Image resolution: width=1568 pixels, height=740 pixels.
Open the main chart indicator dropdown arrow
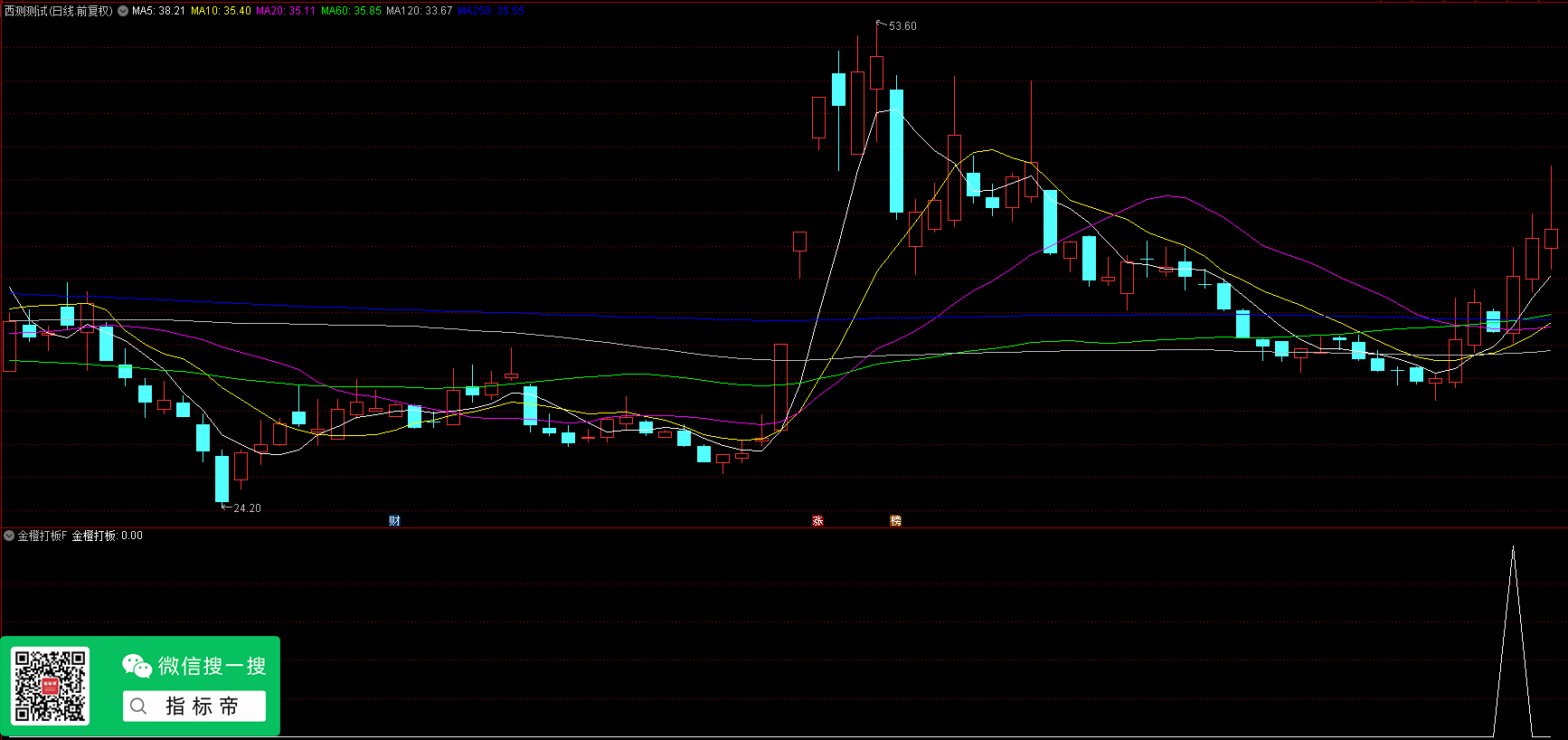123,11
